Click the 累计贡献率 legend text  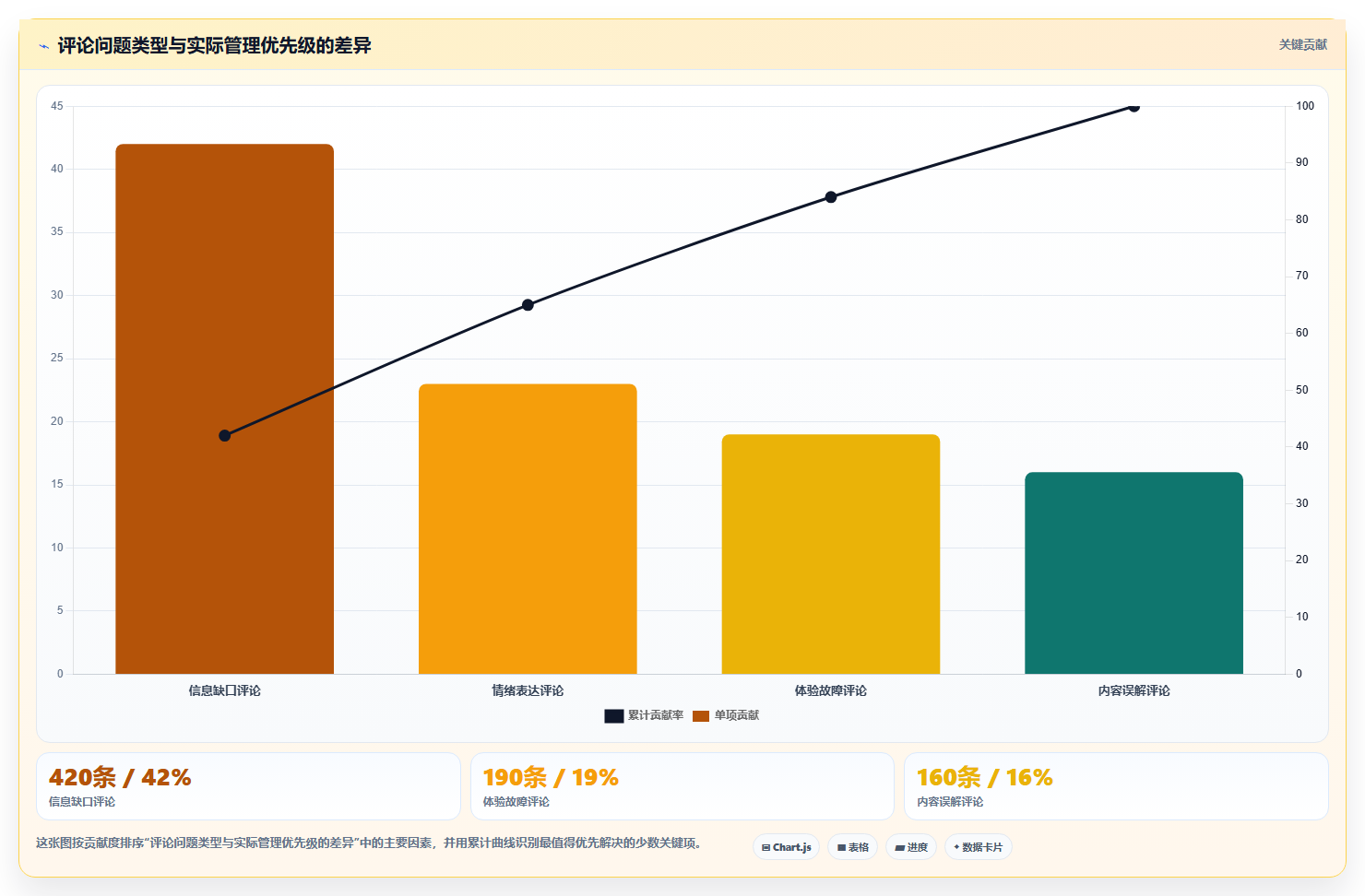tap(656, 715)
